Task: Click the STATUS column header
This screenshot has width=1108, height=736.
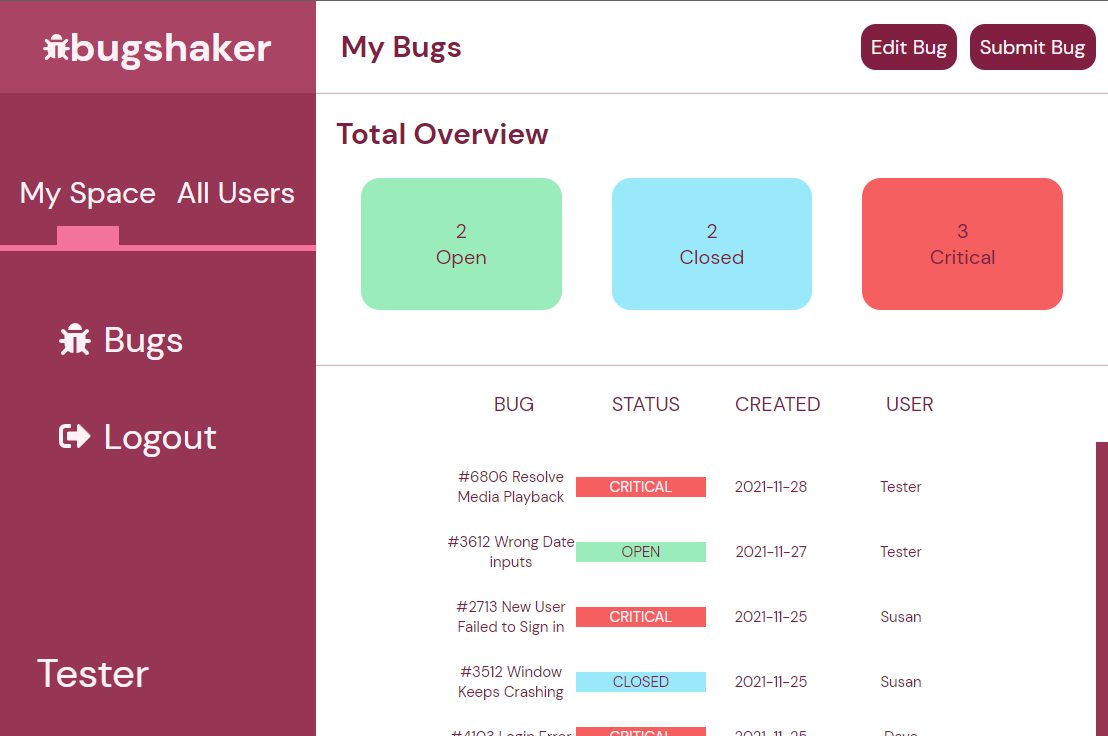Action: pyautogui.click(x=645, y=404)
